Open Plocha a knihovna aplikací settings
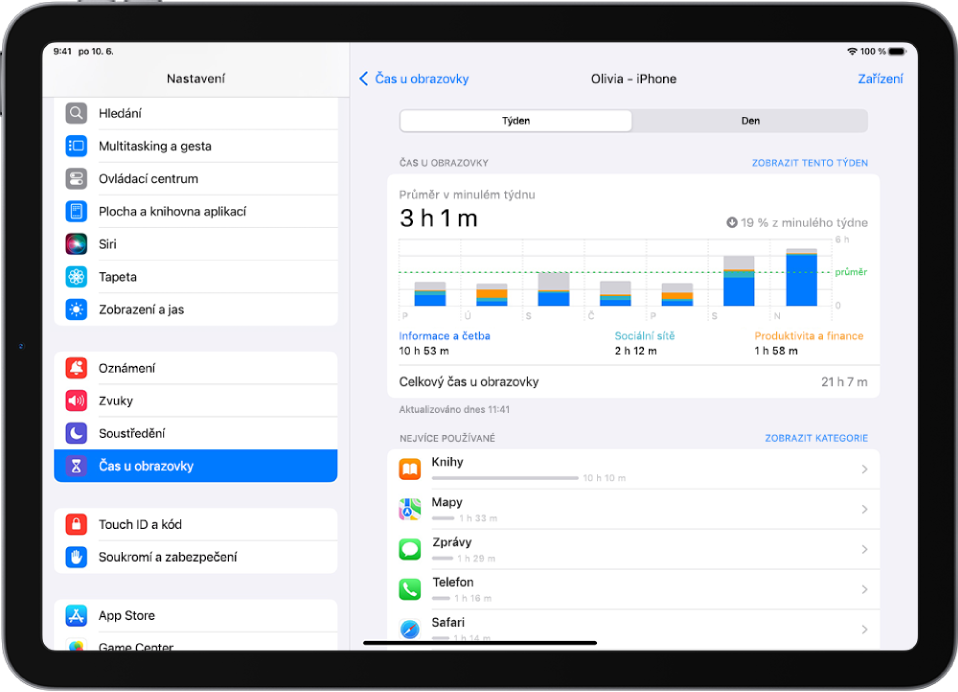The width and height of the screenshot is (958, 692). coord(196,211)
